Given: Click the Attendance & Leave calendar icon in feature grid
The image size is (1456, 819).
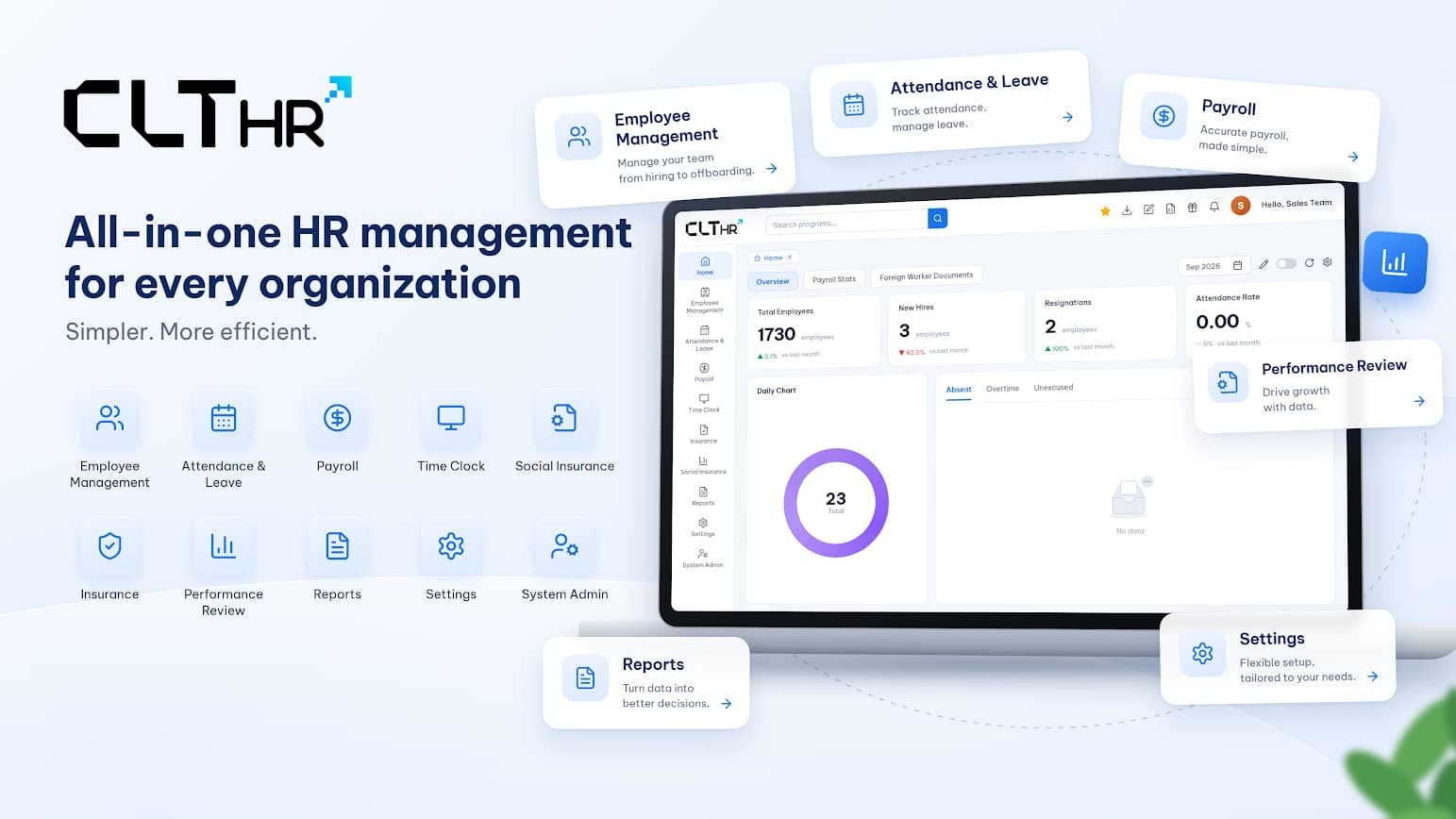Looking at the screenshot, I should coord(224,418).
